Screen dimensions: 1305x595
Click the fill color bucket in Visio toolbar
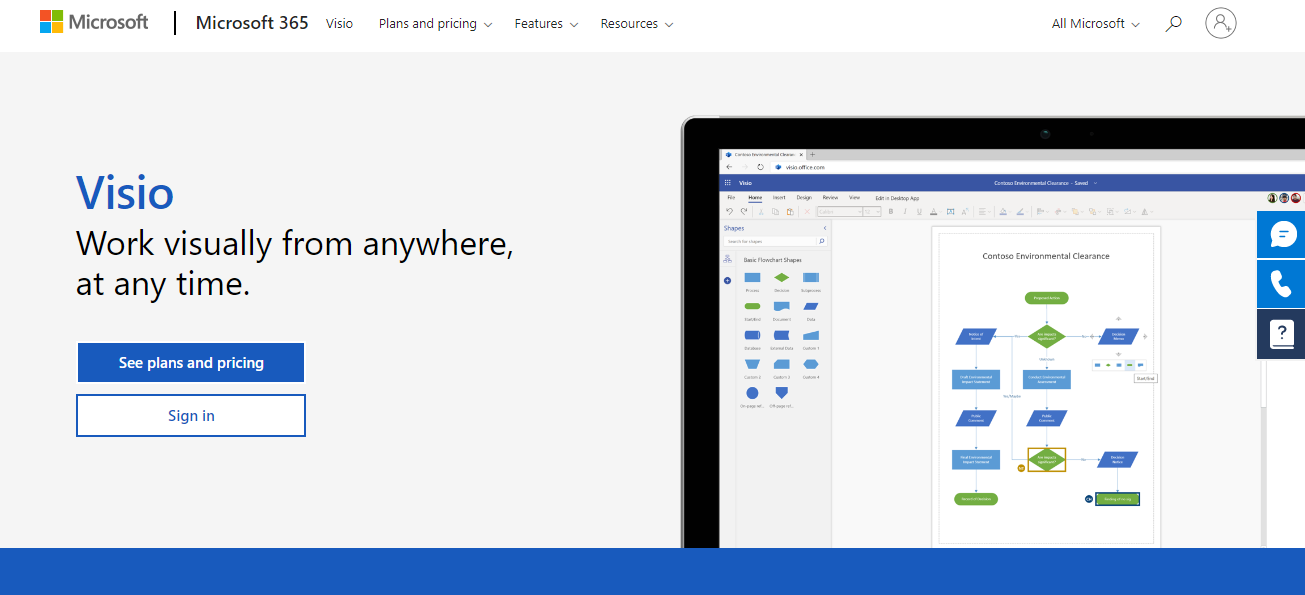point(1003,211)
